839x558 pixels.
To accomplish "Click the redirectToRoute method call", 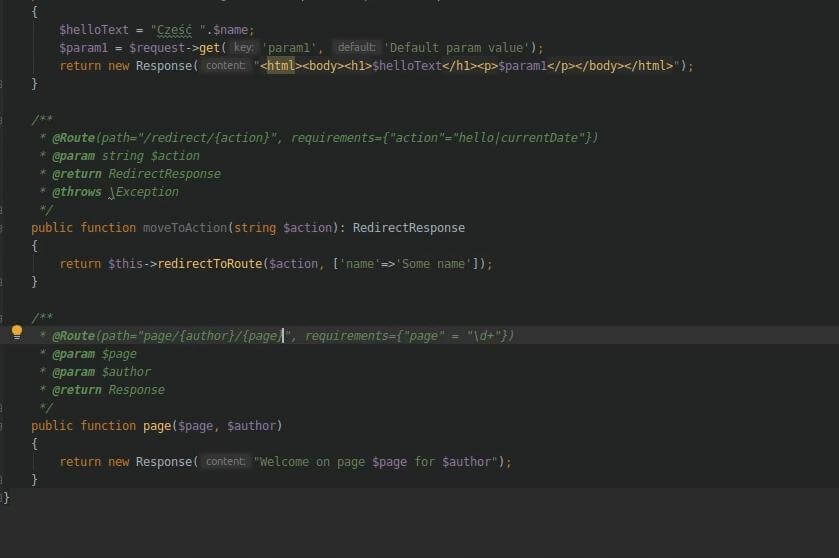I will tap(210, 264).
